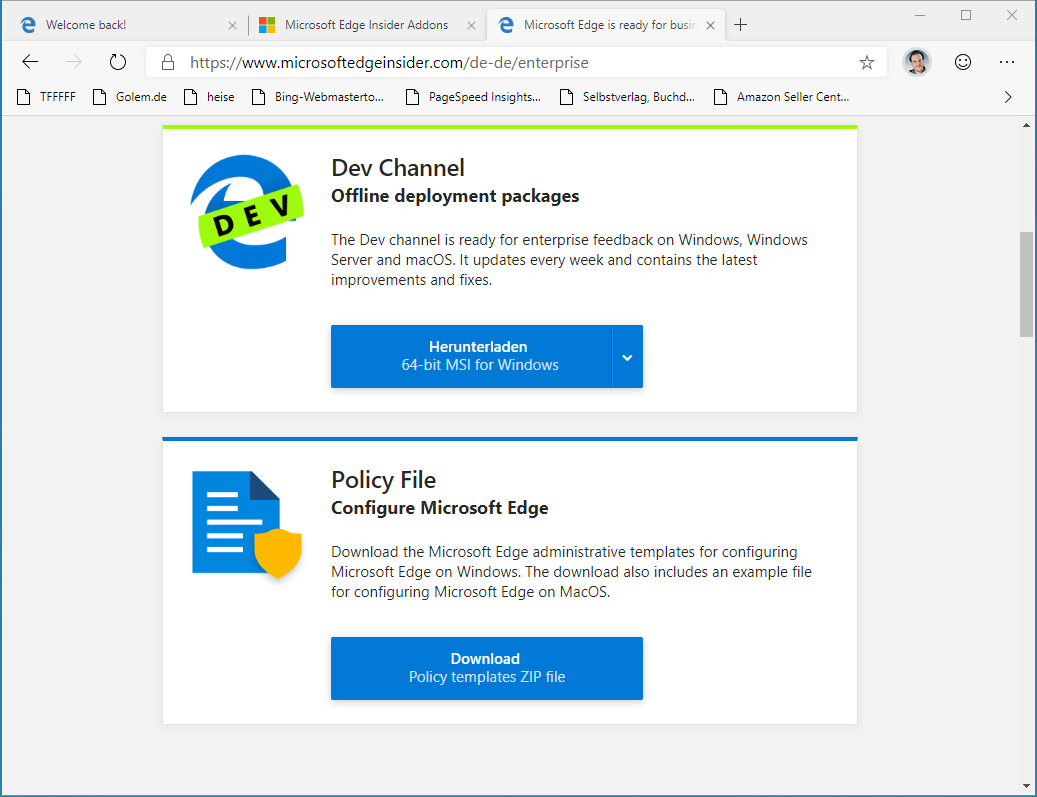Click the Policy File document icon
Viewport: 1037px width, 797px height.
click(246, 524)
